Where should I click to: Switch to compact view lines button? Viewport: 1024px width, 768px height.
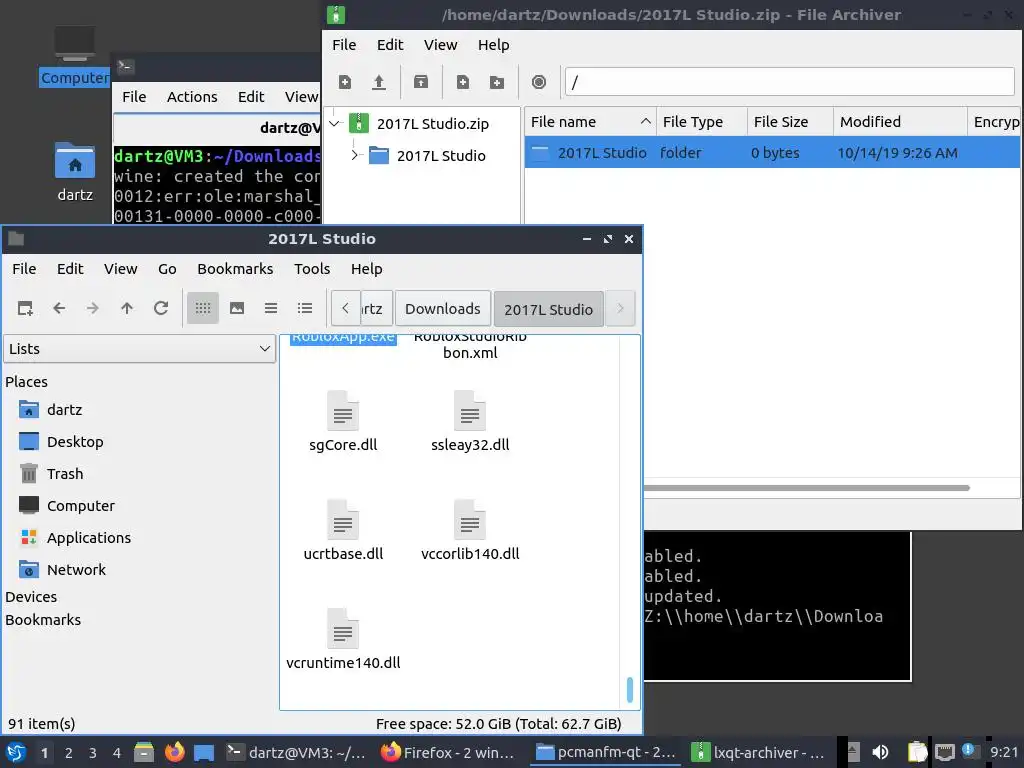coord(271,308)
